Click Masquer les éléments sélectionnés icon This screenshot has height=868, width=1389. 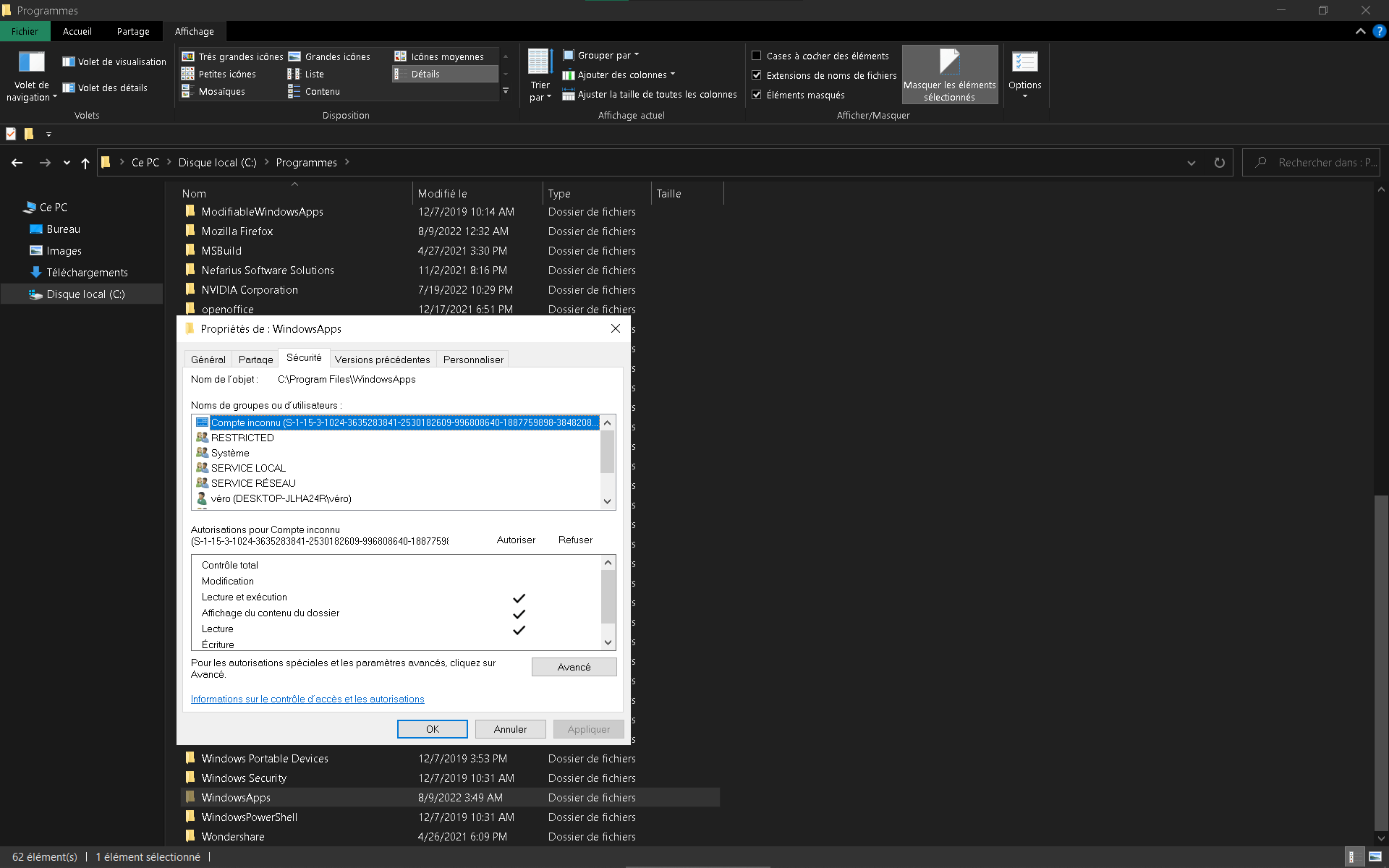(x=949, y=63)
